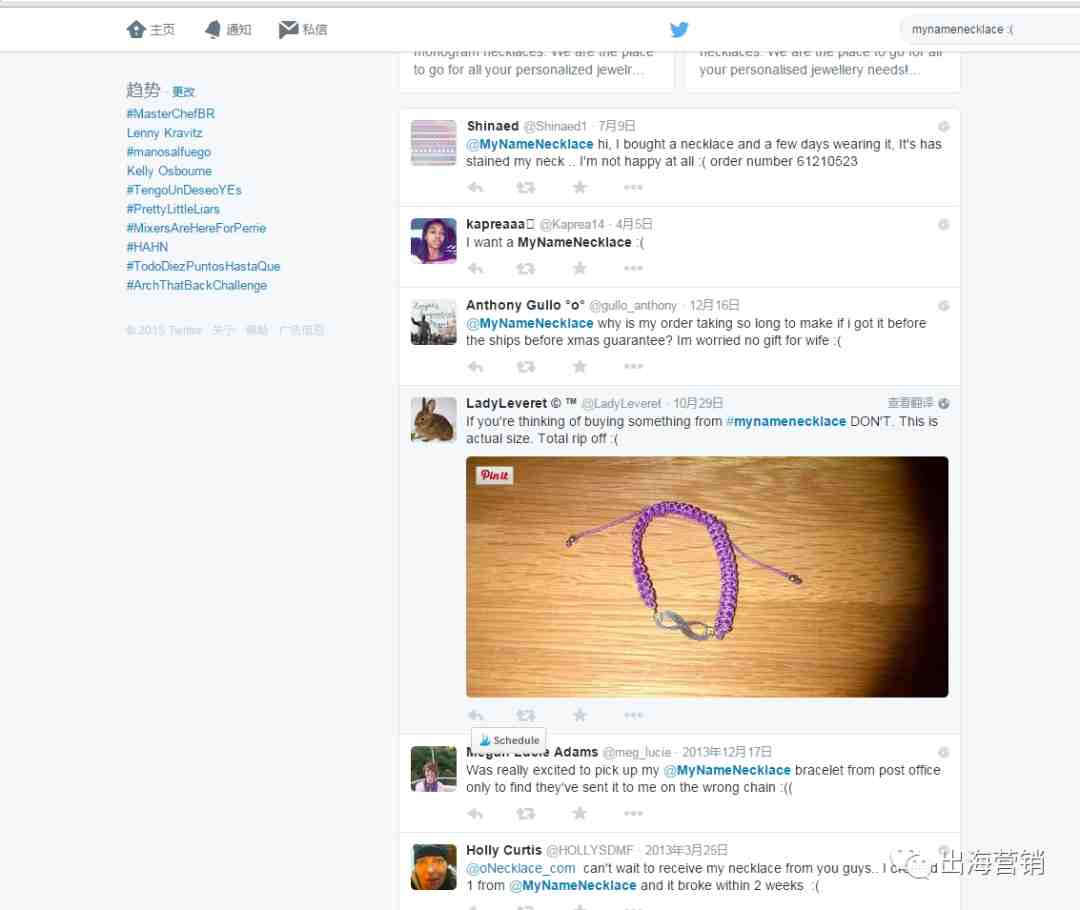The width and height of the screenshot is (1080, 910).
Task: Open LadyLeveret's rabbit avatar
Action: (x=433, y=420)
